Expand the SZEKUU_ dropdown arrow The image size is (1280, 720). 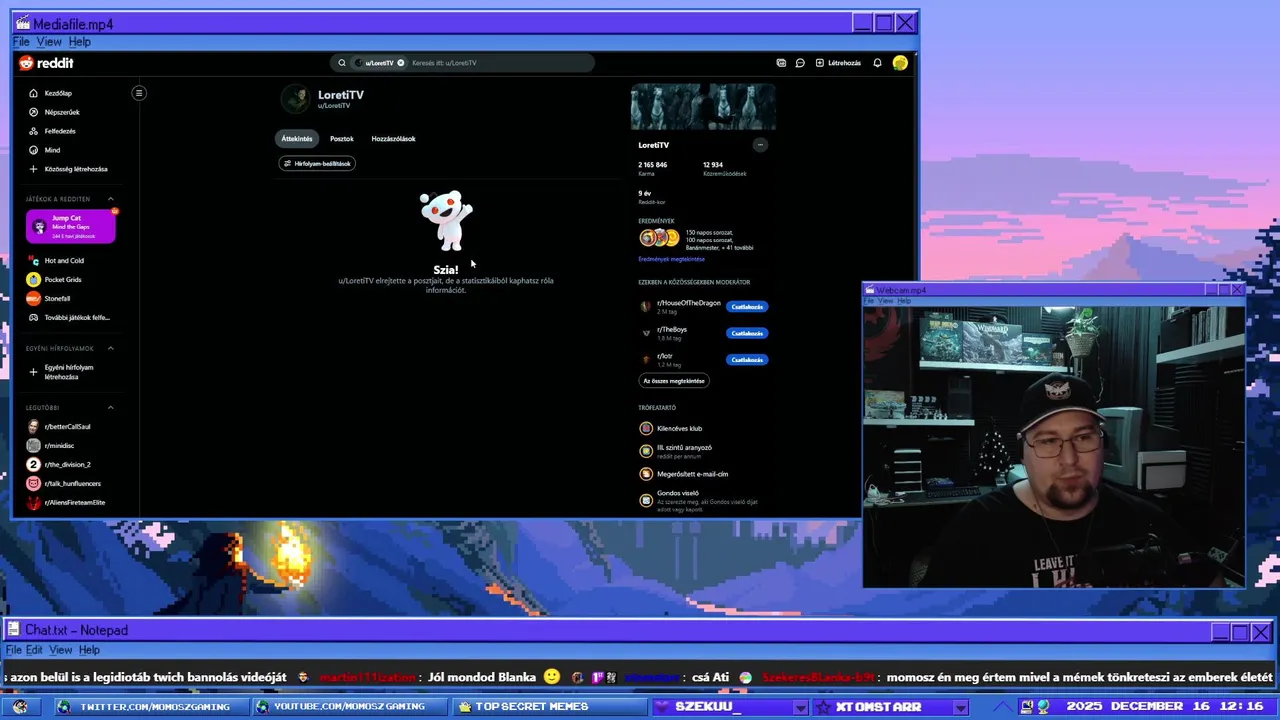(x=800, y=708)
